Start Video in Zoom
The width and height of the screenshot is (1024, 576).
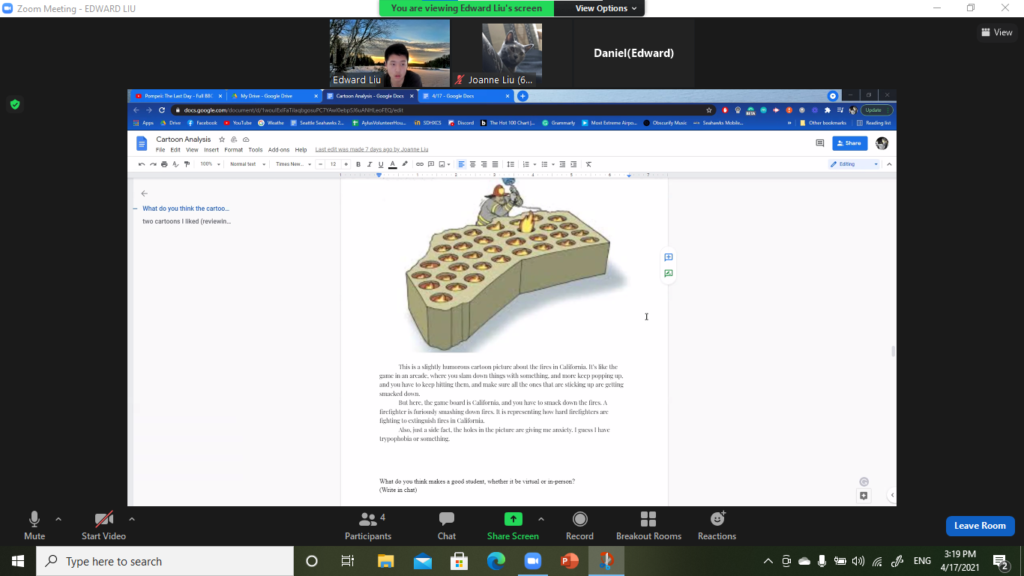(103, 526)
